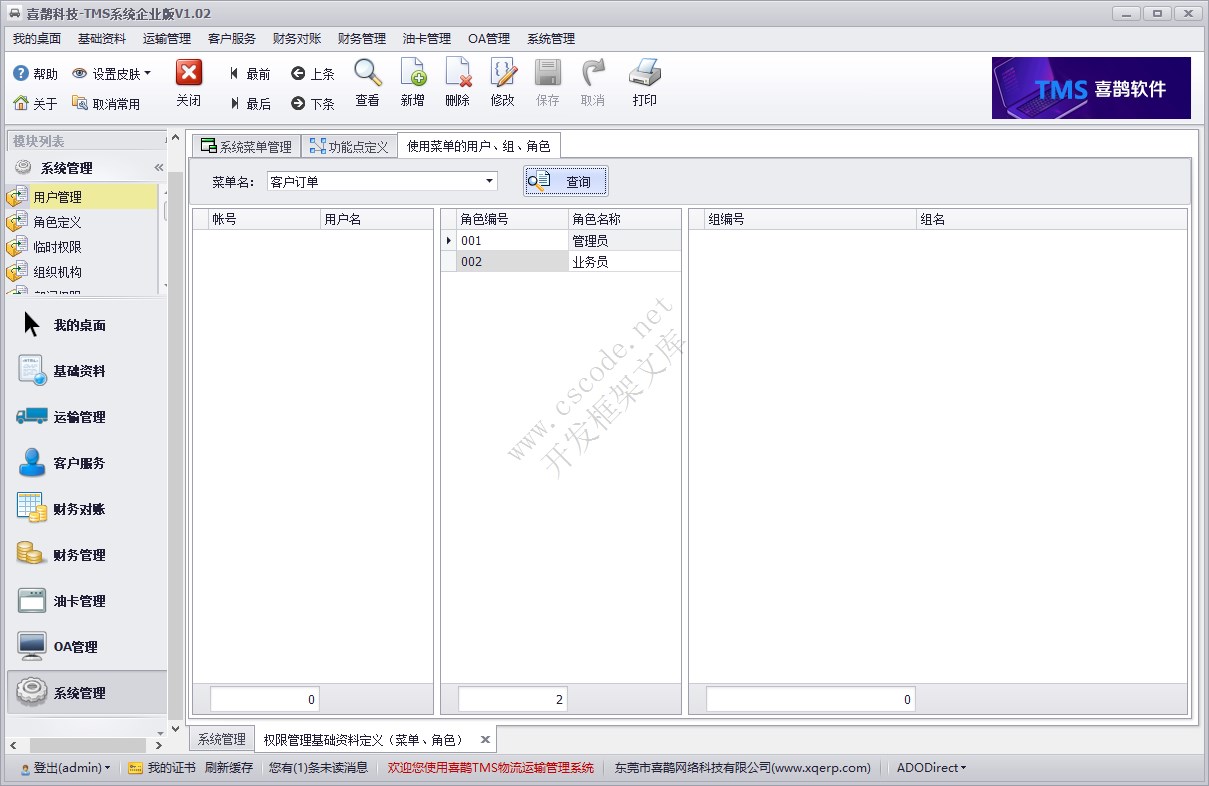The image size is (1209, 786).
Task: Click the 打印 printer icon
Action: tap(645, 73)
